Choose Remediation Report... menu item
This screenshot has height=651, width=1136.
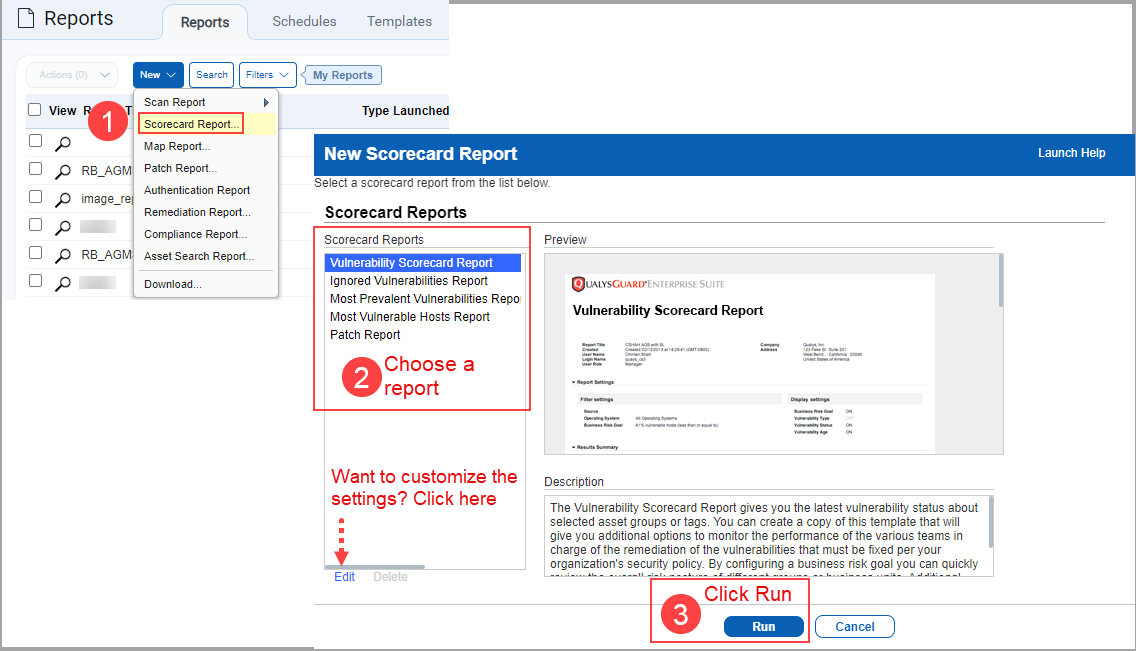(x=197, y=212)
